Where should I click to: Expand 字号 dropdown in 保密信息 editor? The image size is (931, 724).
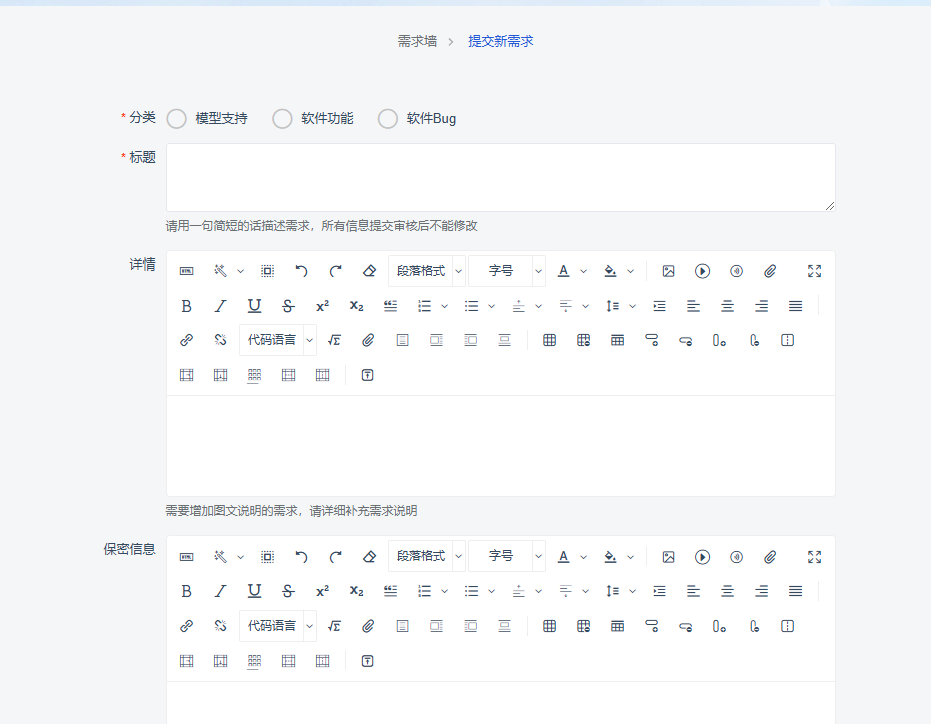click(x=507, y=557)
